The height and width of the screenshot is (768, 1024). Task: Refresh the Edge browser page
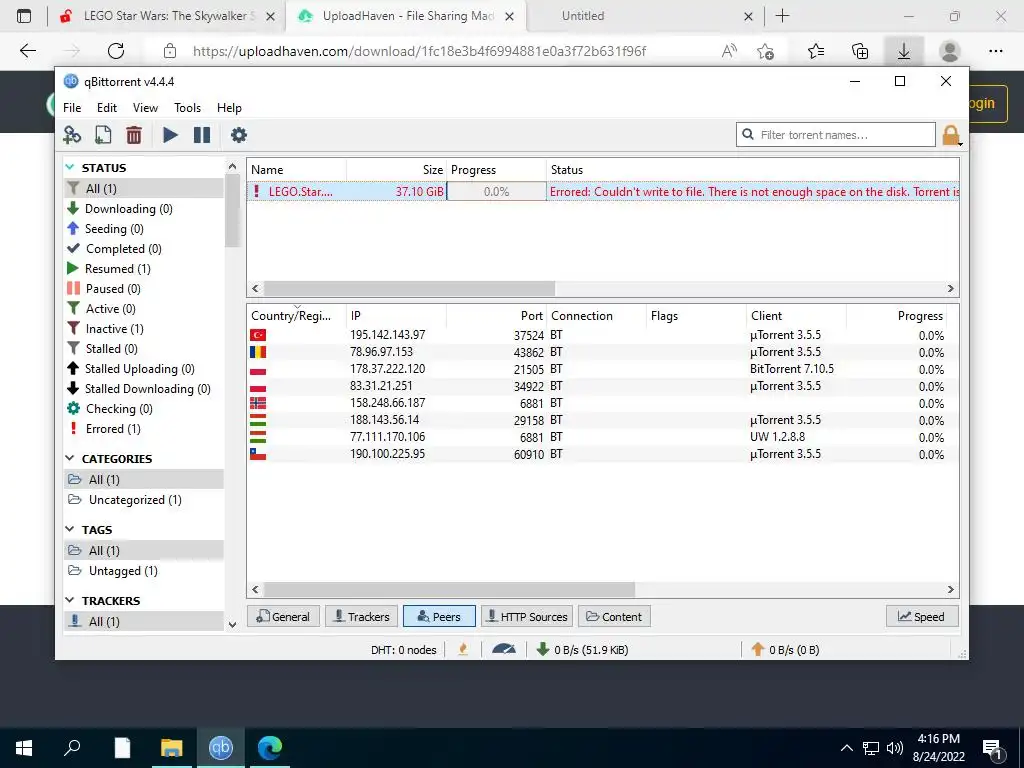point(116,51)
